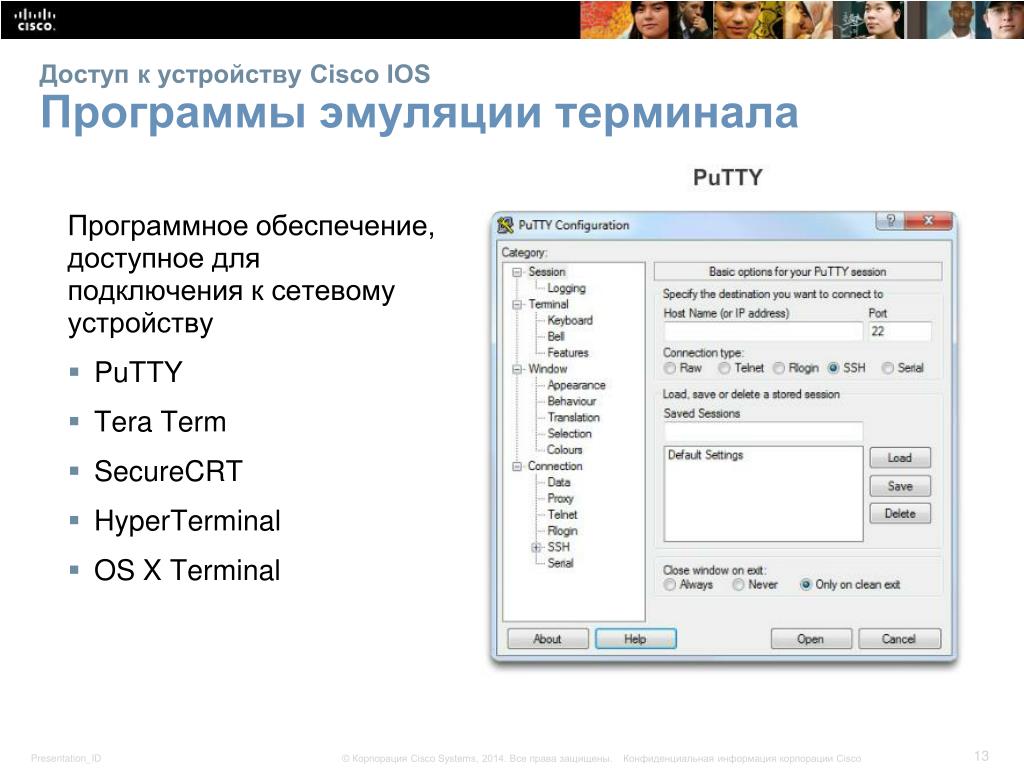Click the About button
Screen dimensions: 1024x768
pyautogui.click(x=547, y=639)
